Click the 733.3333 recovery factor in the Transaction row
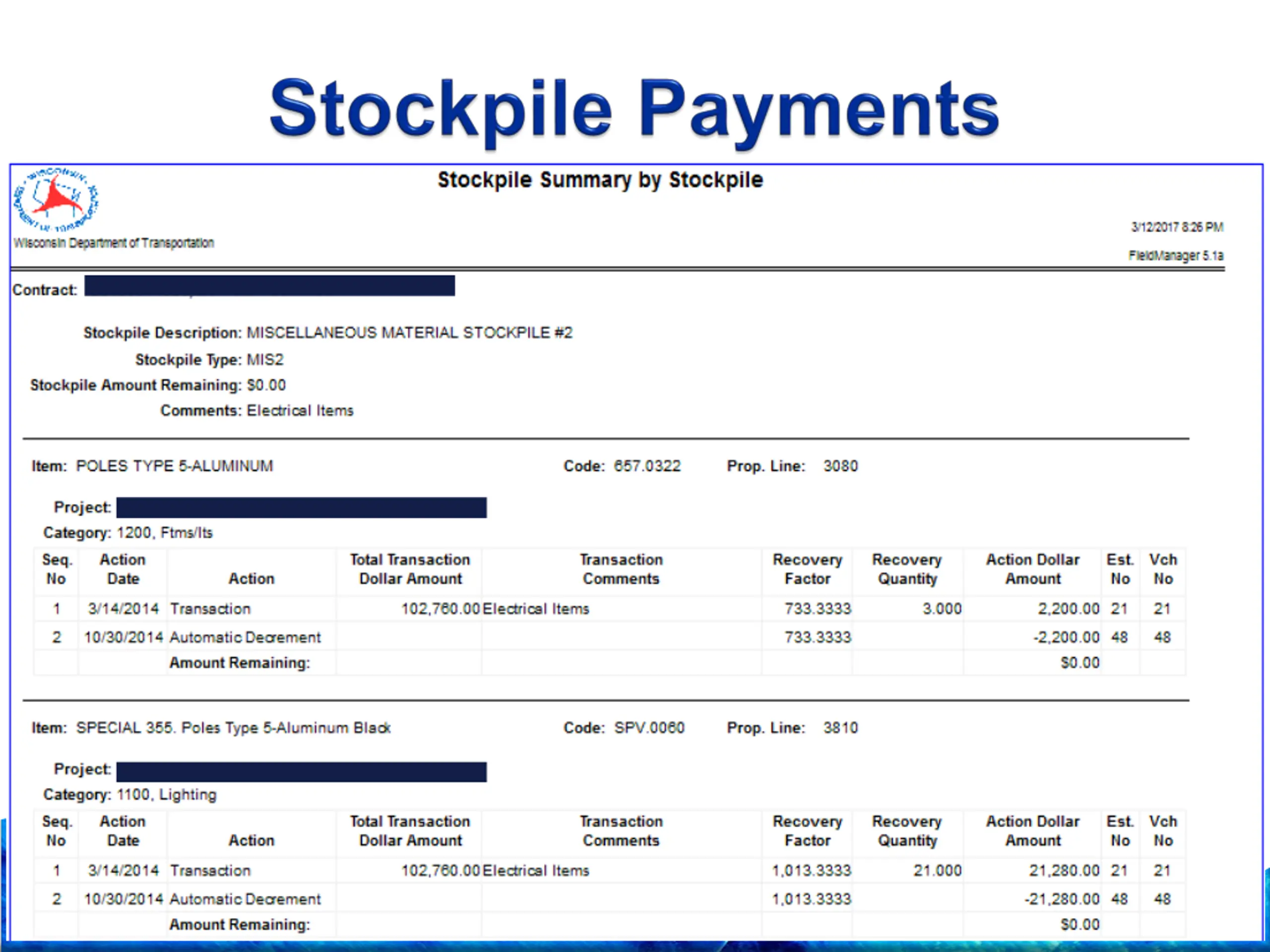The width and height of the screenshot is (1270, 952). click(818, 609)
